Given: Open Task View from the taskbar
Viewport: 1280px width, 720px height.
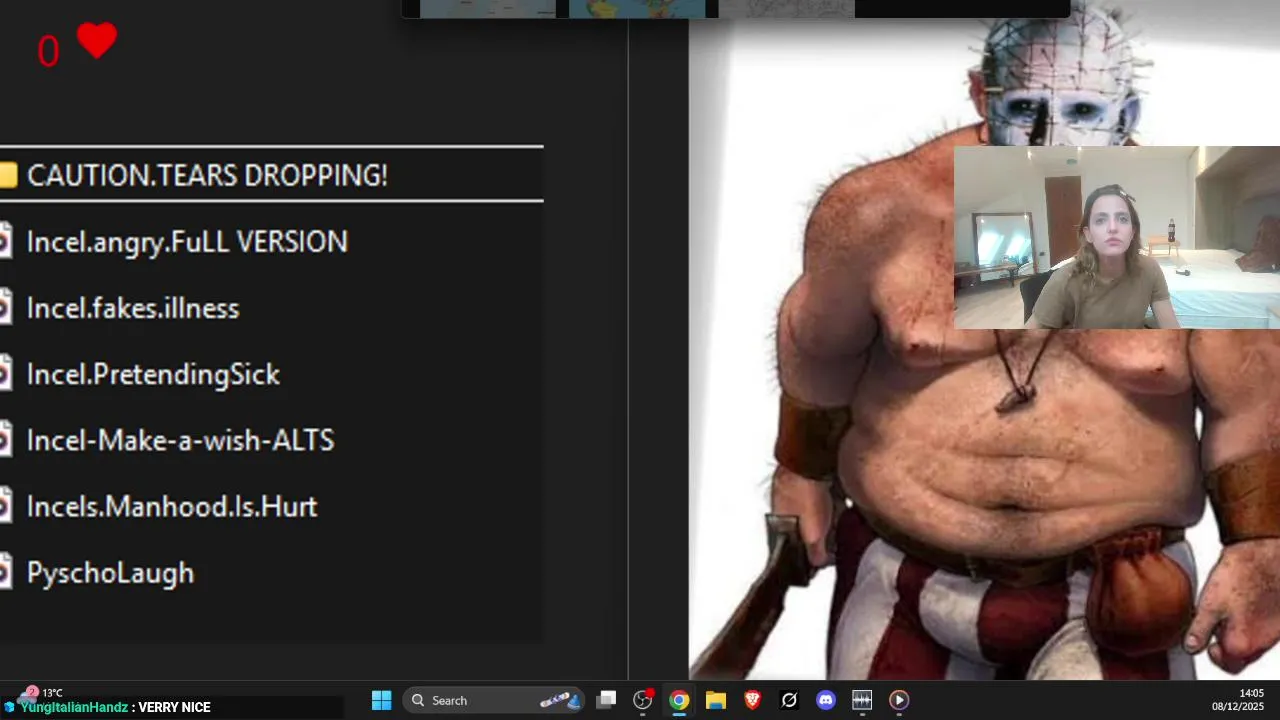Looking at the screenshot, I should pyautogui.click(x=606, y=700).
